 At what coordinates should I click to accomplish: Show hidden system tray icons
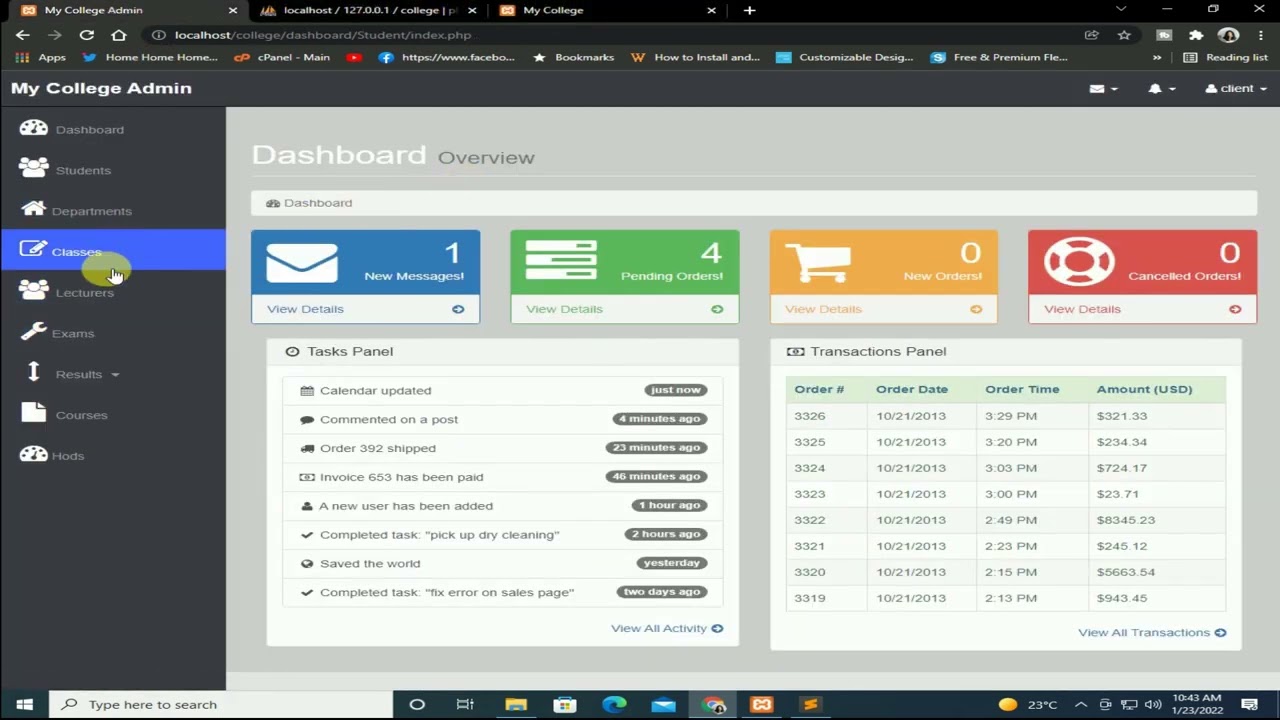point(1083,704)
